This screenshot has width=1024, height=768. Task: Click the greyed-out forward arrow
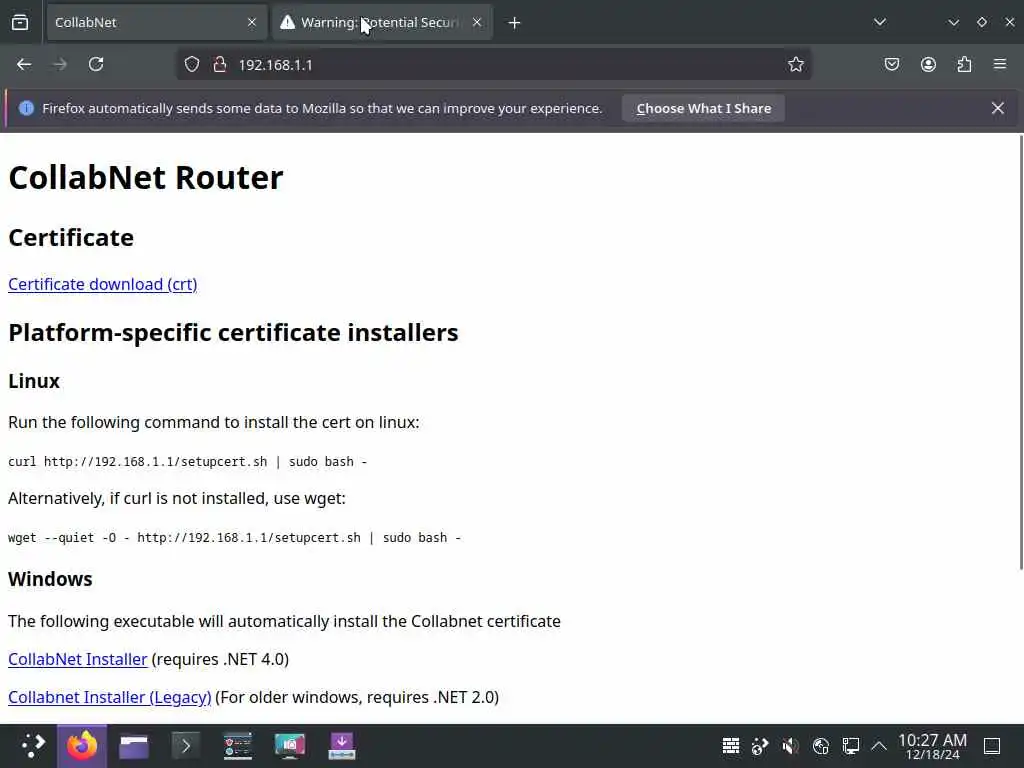click(x=59, y=65)
